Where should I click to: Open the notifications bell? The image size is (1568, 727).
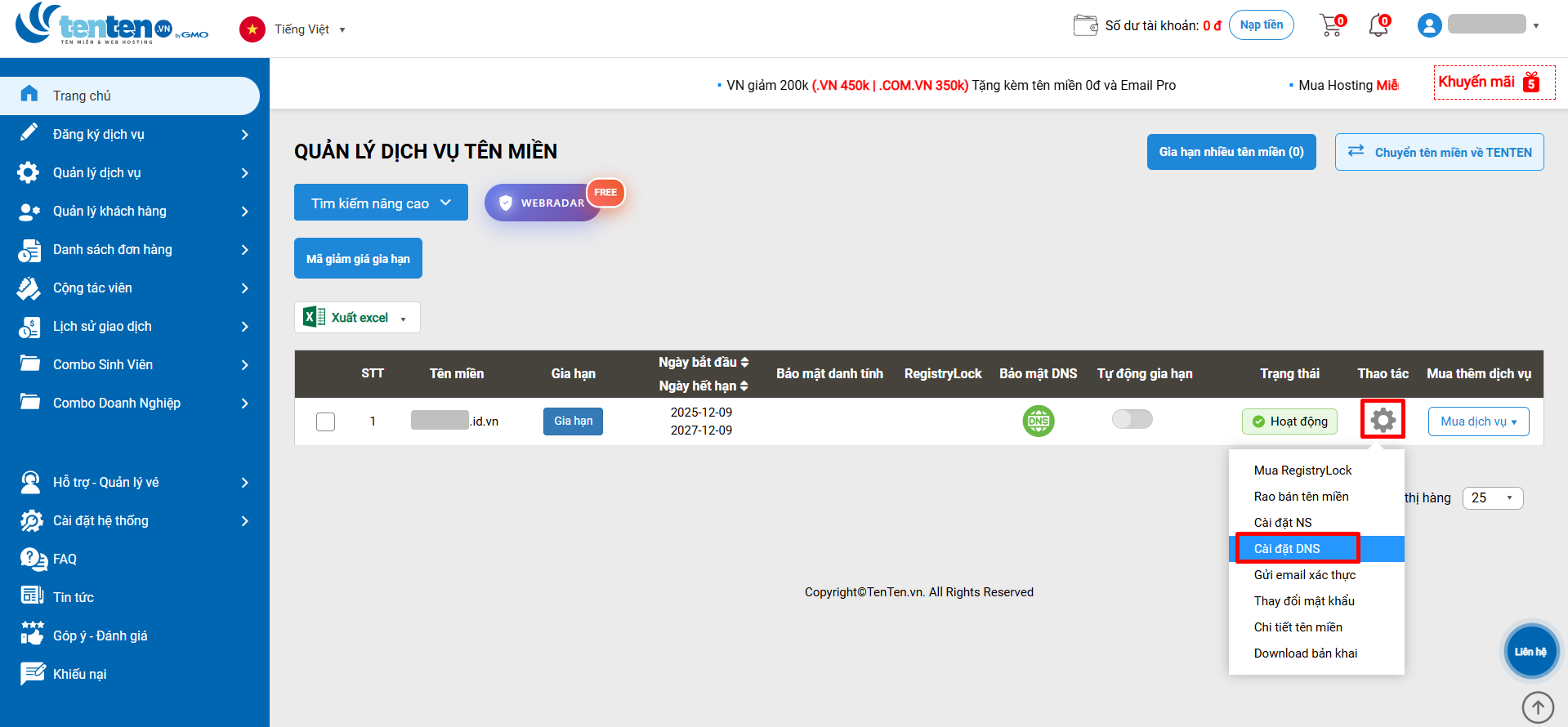(x=1379, y=26)
